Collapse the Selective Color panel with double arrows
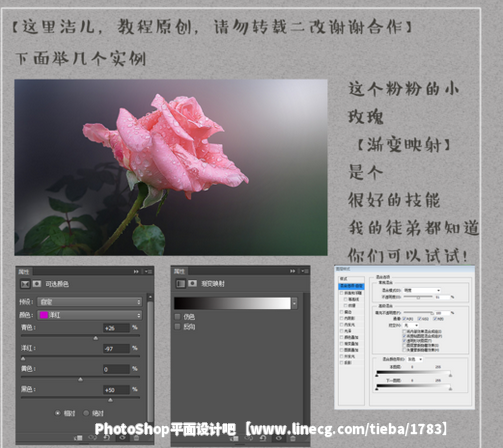503x448 pixels. point(136,272)
